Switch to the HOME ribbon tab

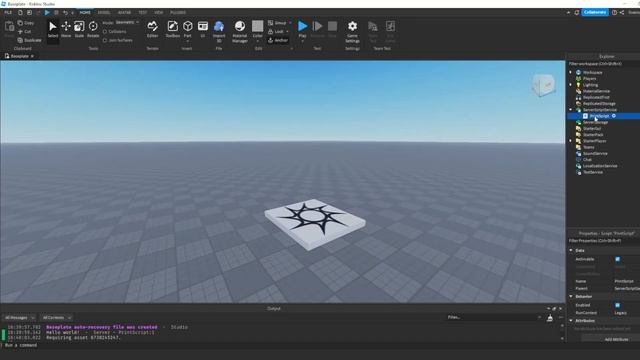pos(85,13)
